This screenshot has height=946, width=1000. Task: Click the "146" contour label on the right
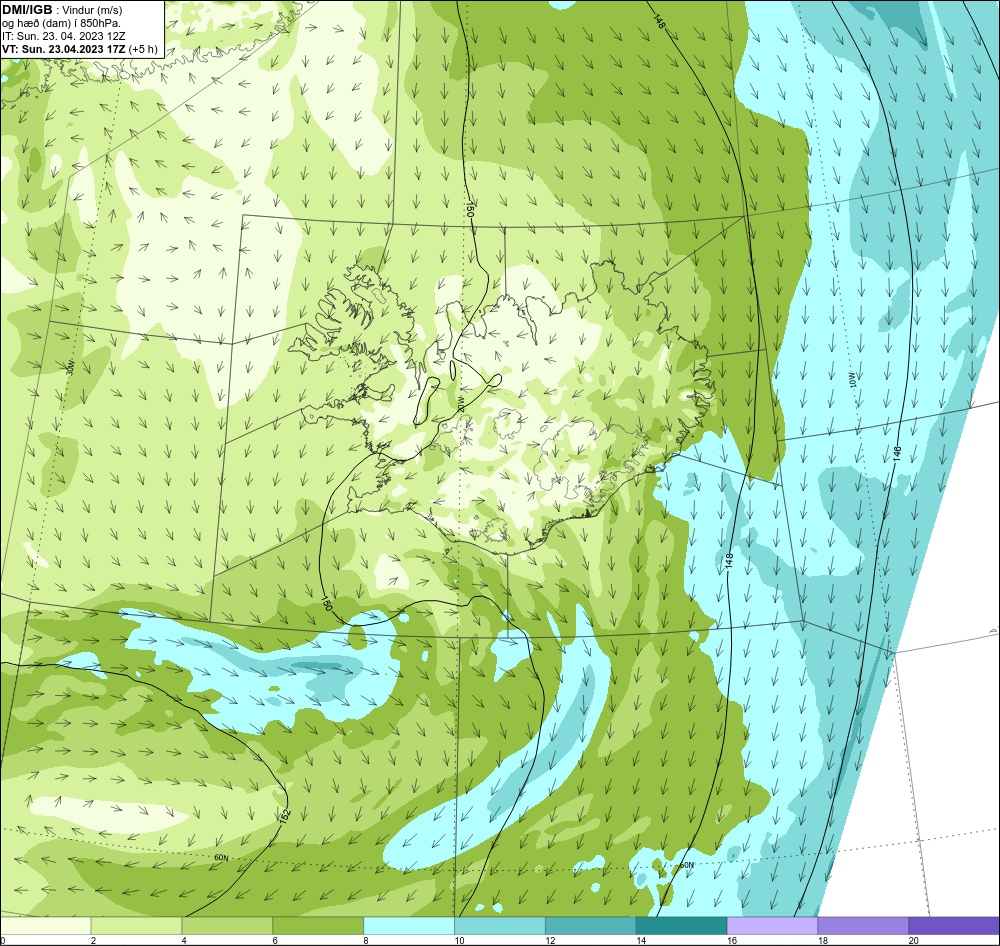pos(897,454)
